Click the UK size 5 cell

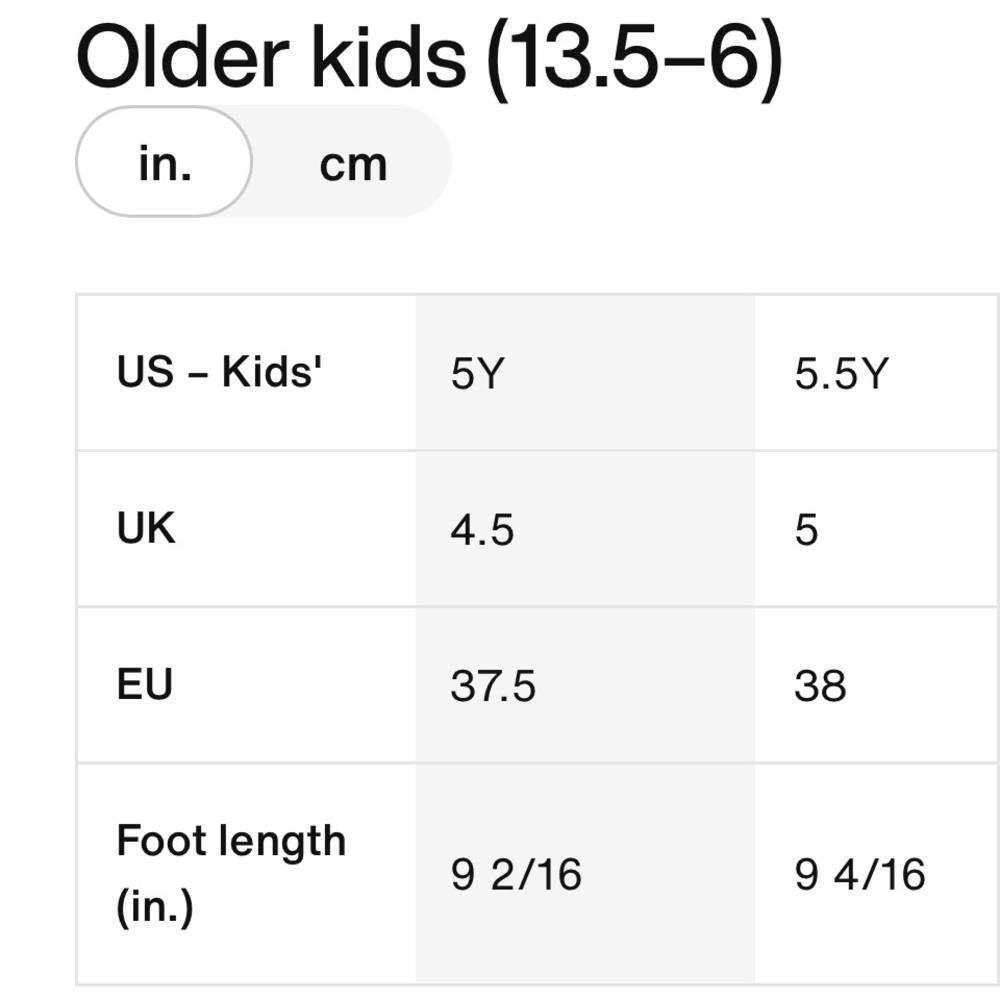click(877, 529)
